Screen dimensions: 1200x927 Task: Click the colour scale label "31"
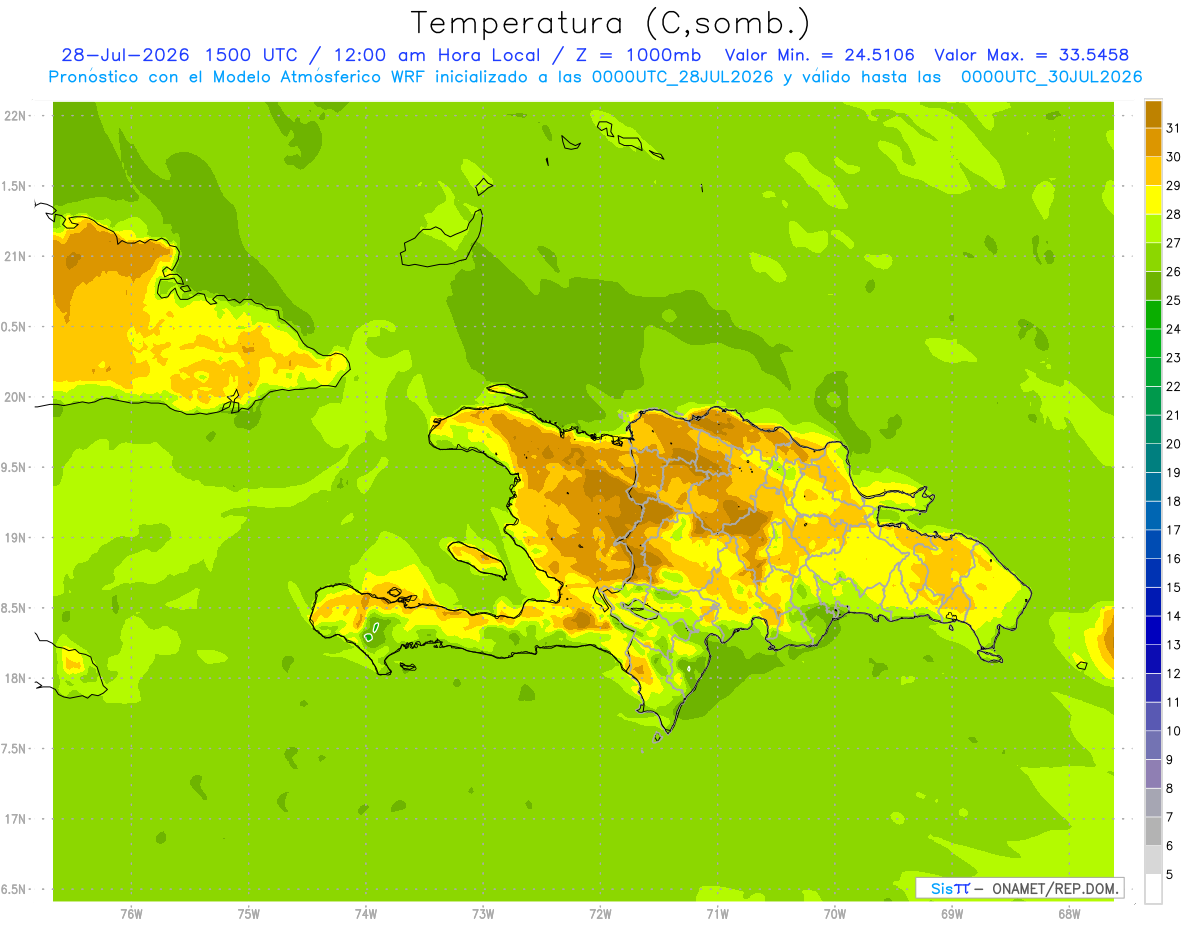point(1173,127)
